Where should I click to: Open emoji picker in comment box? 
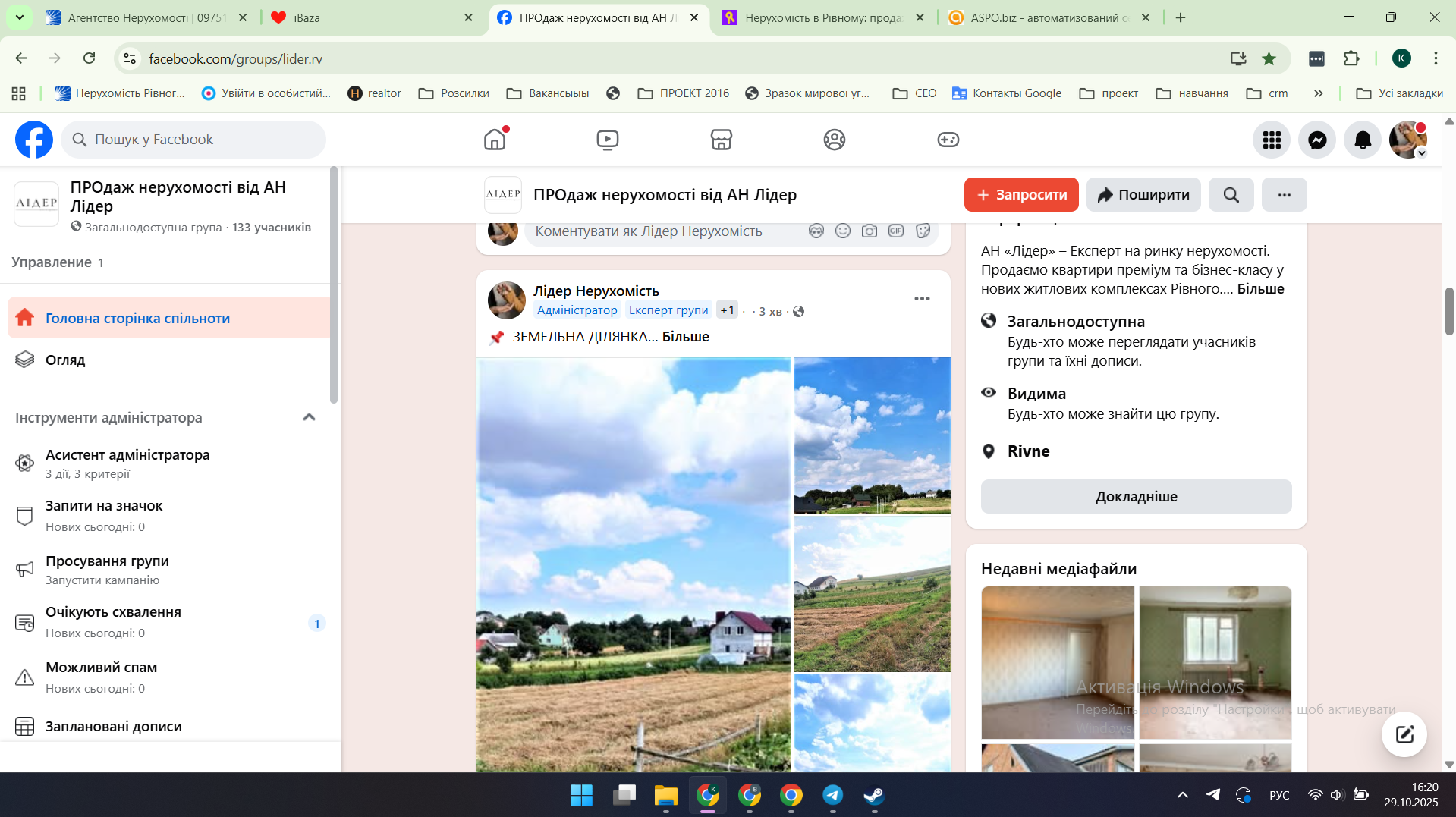click(x=843, y=231)
